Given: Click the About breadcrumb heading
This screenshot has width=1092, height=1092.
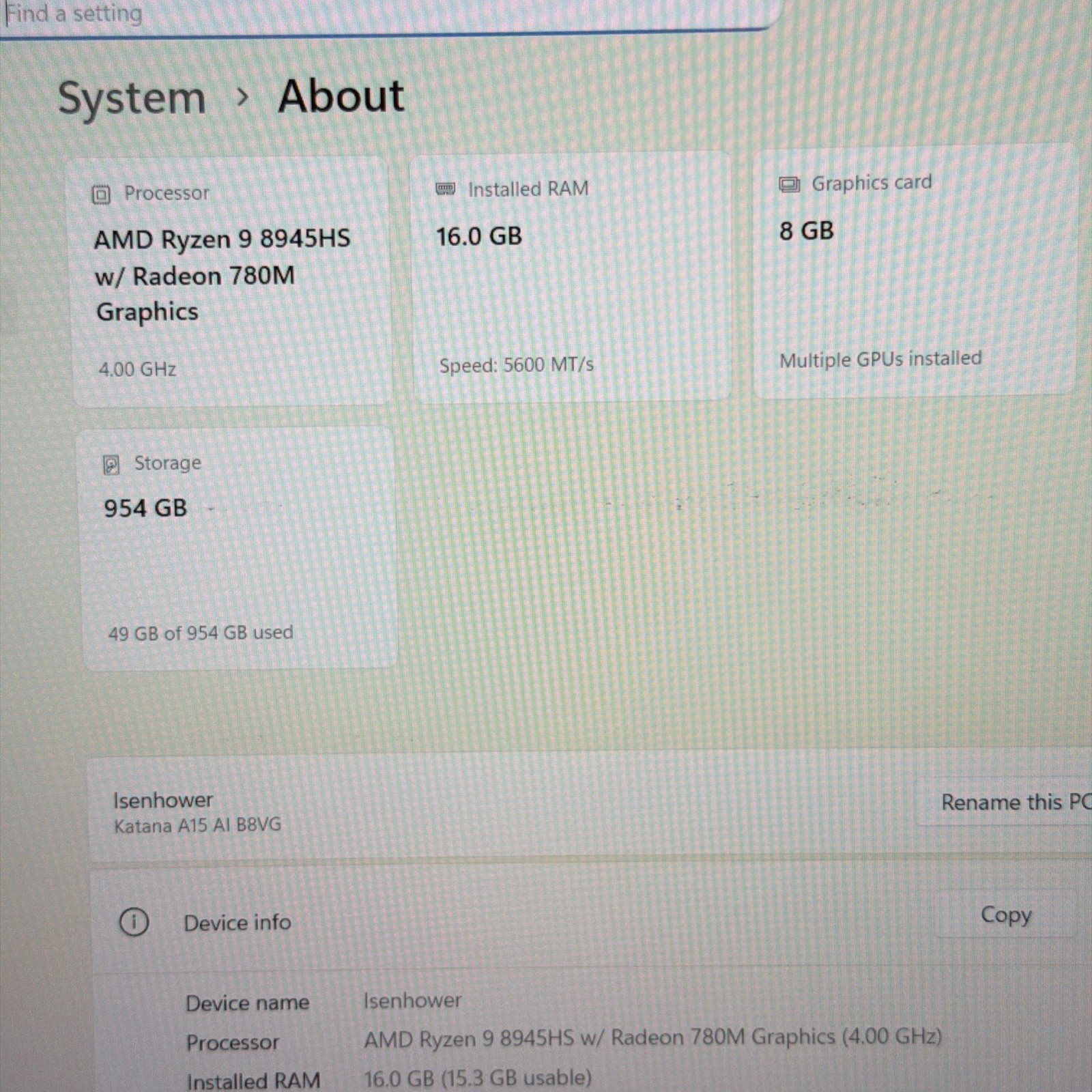Looking at the screenshot, I should pyautogui.click(x=341, y=96).
